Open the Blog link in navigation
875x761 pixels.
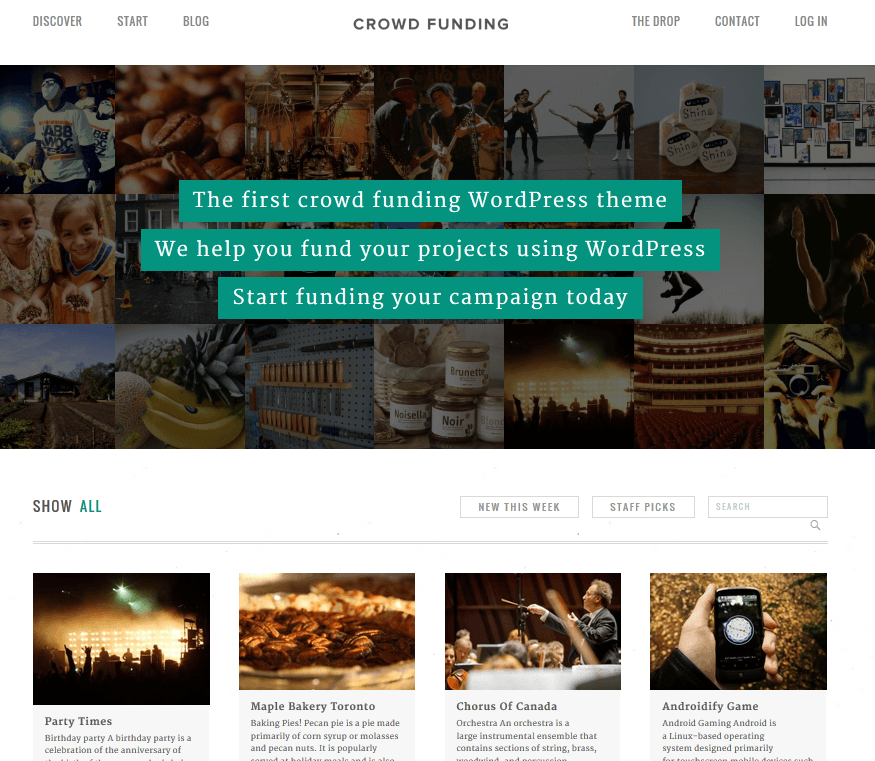[196, 21]
